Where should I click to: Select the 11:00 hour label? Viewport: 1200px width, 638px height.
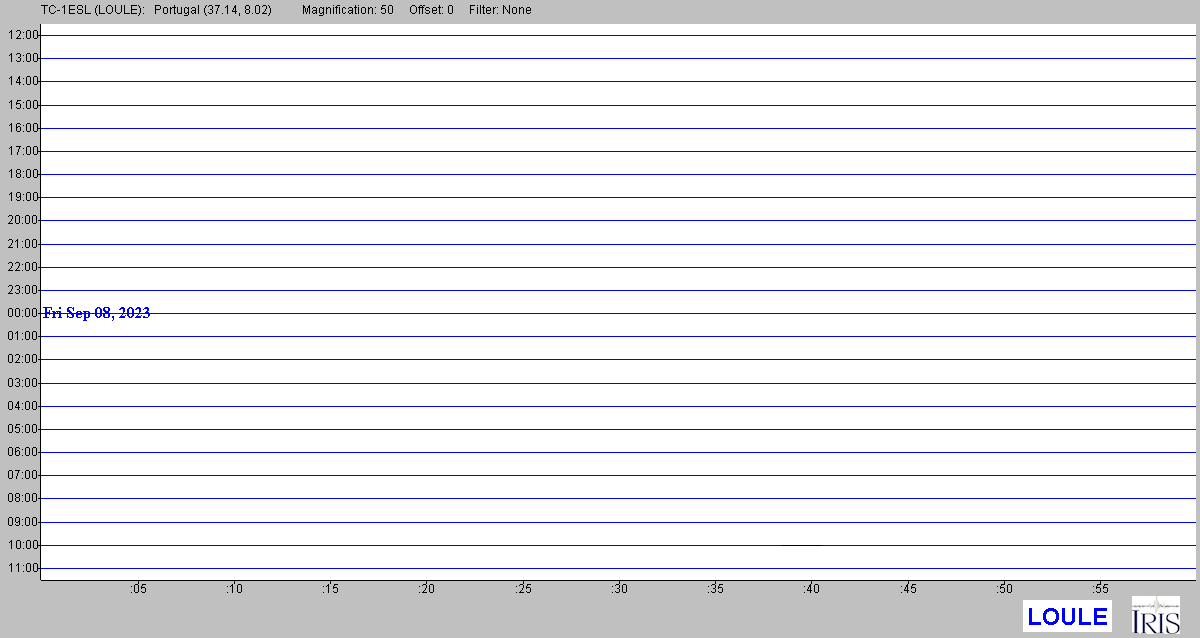(22, 568)
